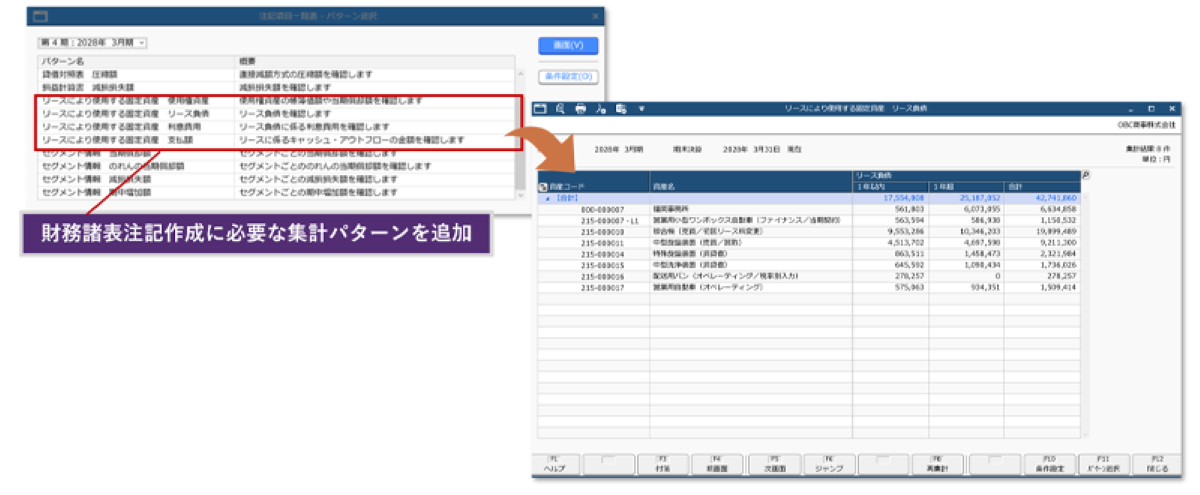Select the 使用権資産 lease pattern row
The height and width of the screenshot is (495, 1200).
(277, 101)
